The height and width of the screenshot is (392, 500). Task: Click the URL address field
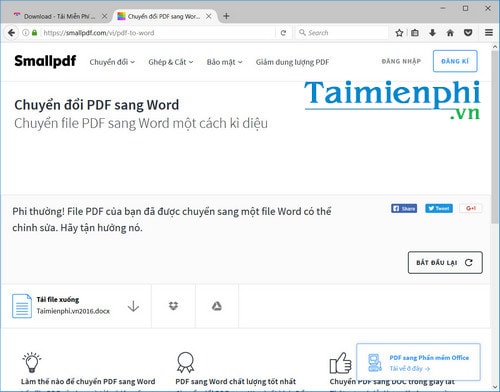pyautogui.click(x=158, y=33)
